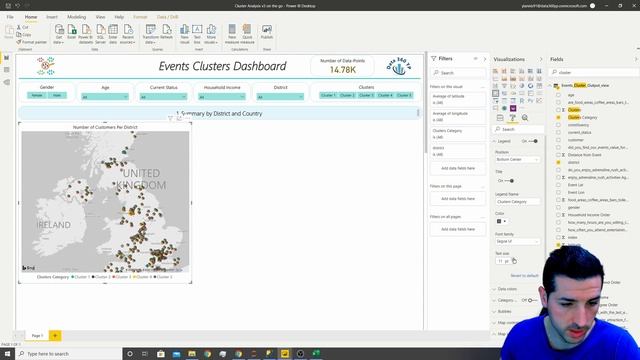Screen dimensions: 640x360
Task: Open the legend Position dropdown
Action: tap(517, 160)
